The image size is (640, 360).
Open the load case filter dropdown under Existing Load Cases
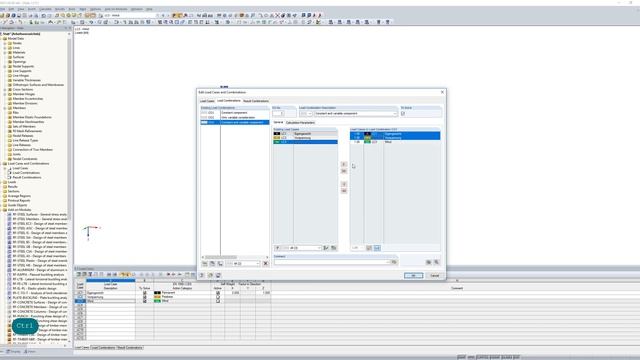coord(319,248)
